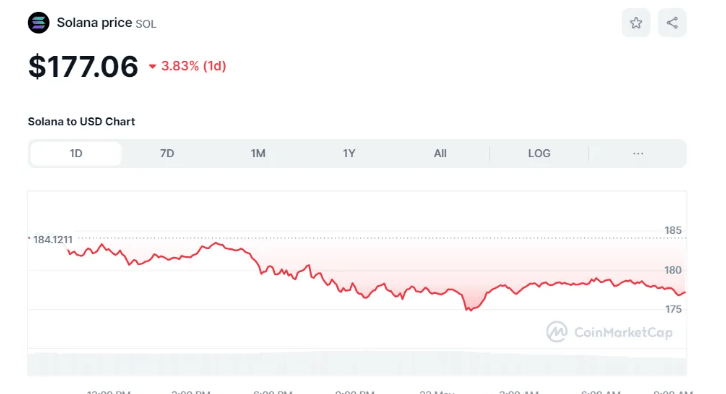726x394 pixels.
Task: Show the All time price chart
Action: pyautogui.click(x=440, y=153)
